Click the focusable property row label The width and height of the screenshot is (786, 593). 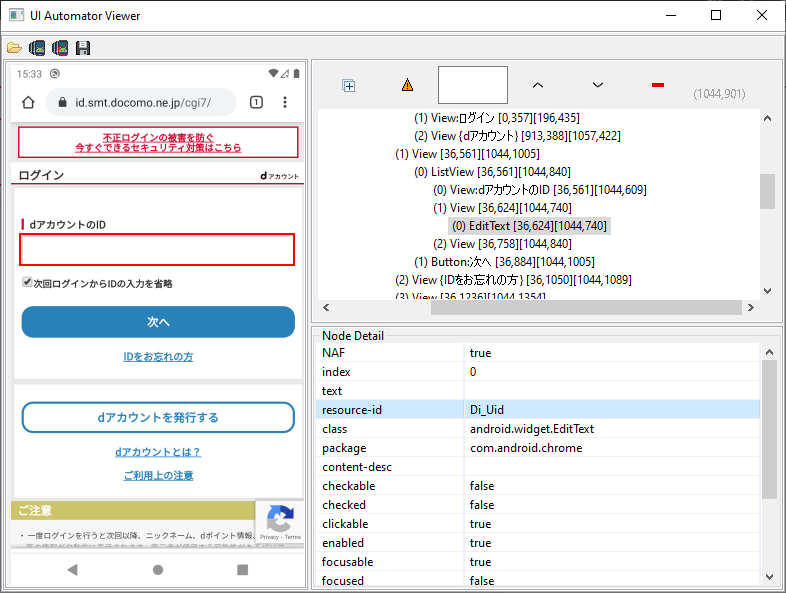click(x=347, y=562)
